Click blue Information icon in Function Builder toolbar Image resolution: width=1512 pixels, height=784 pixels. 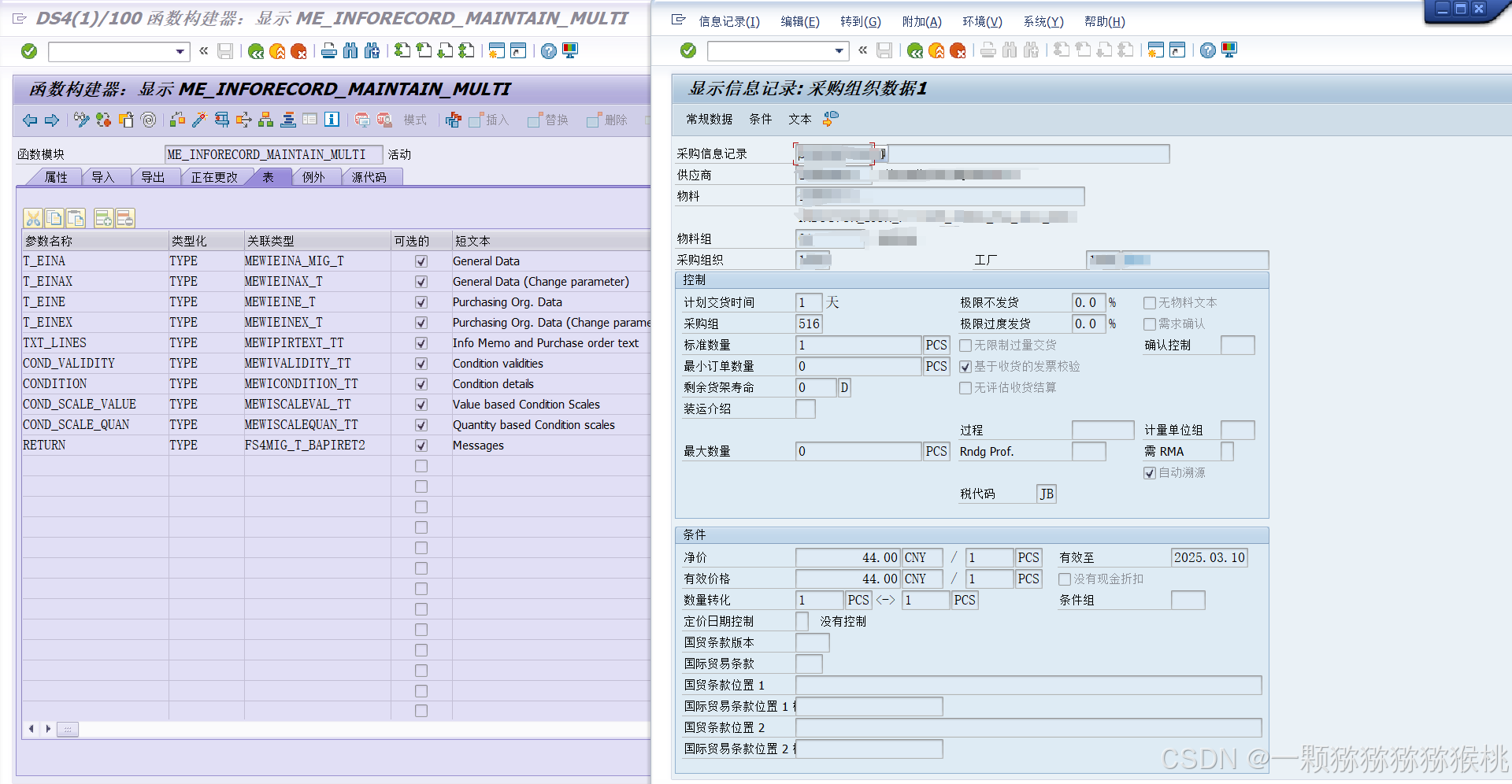(x=332, y=120)
